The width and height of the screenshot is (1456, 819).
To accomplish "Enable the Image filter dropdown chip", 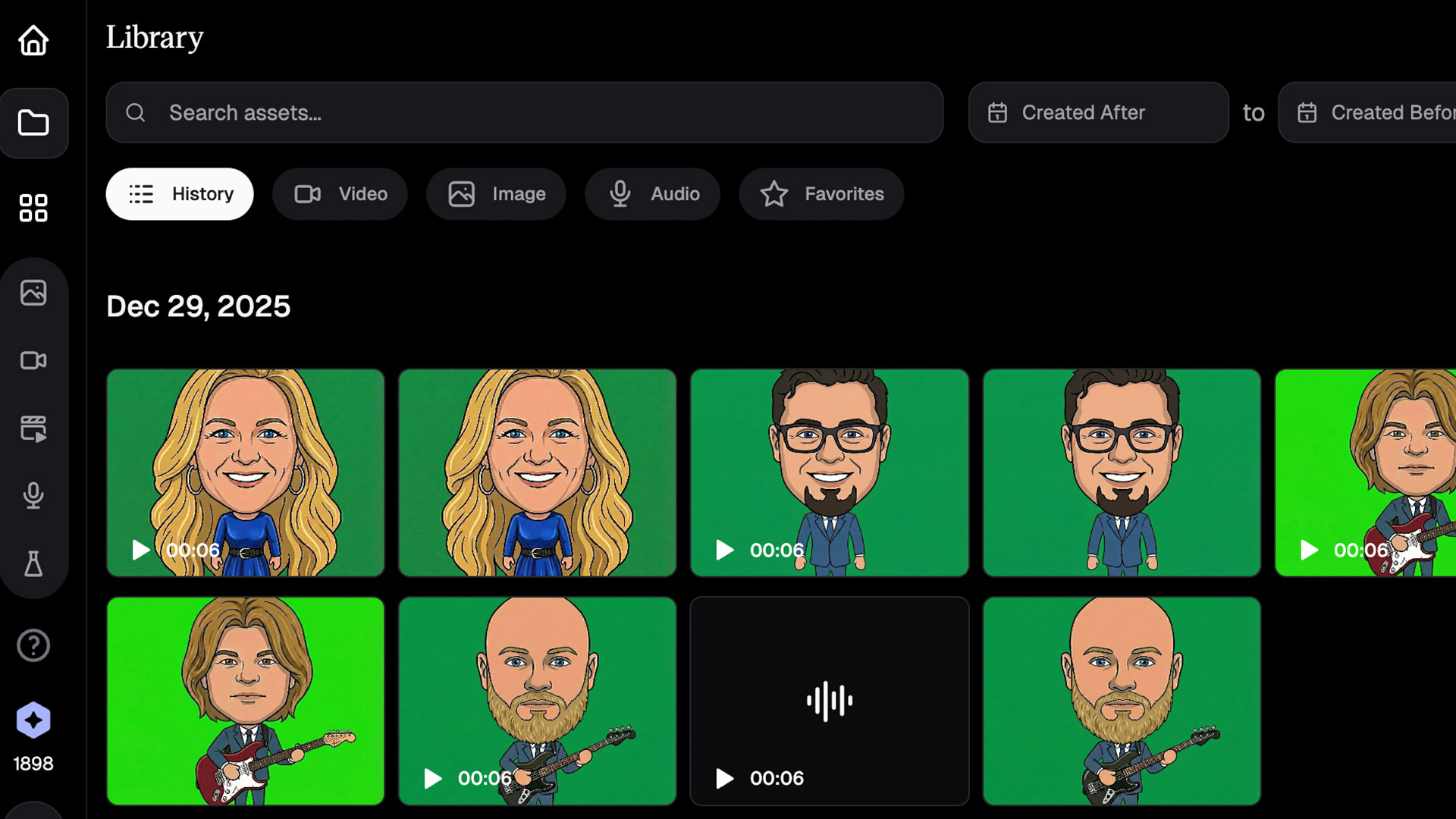I will (x=496, y=193).
